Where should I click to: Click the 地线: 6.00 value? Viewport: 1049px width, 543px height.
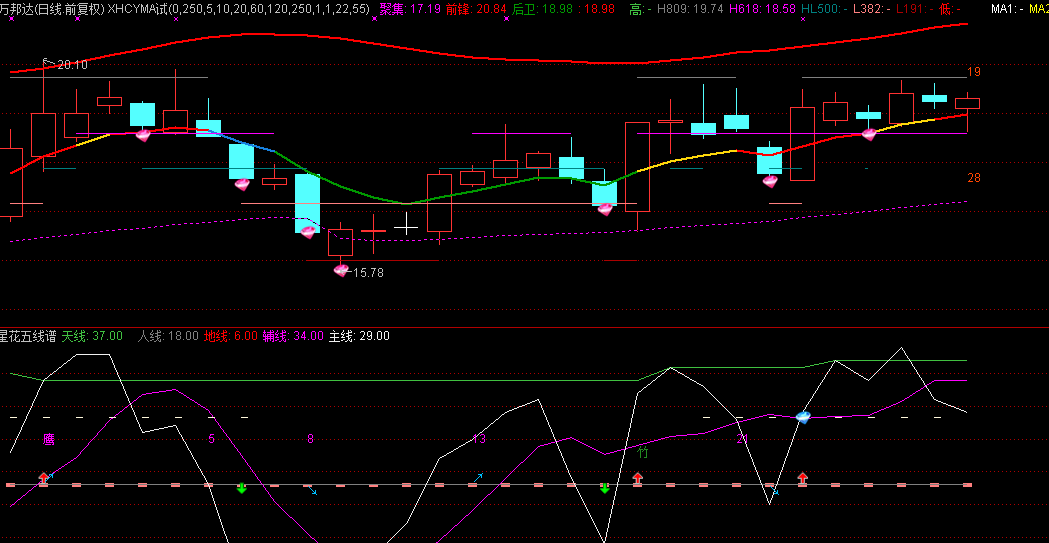(x=231, y=336)
